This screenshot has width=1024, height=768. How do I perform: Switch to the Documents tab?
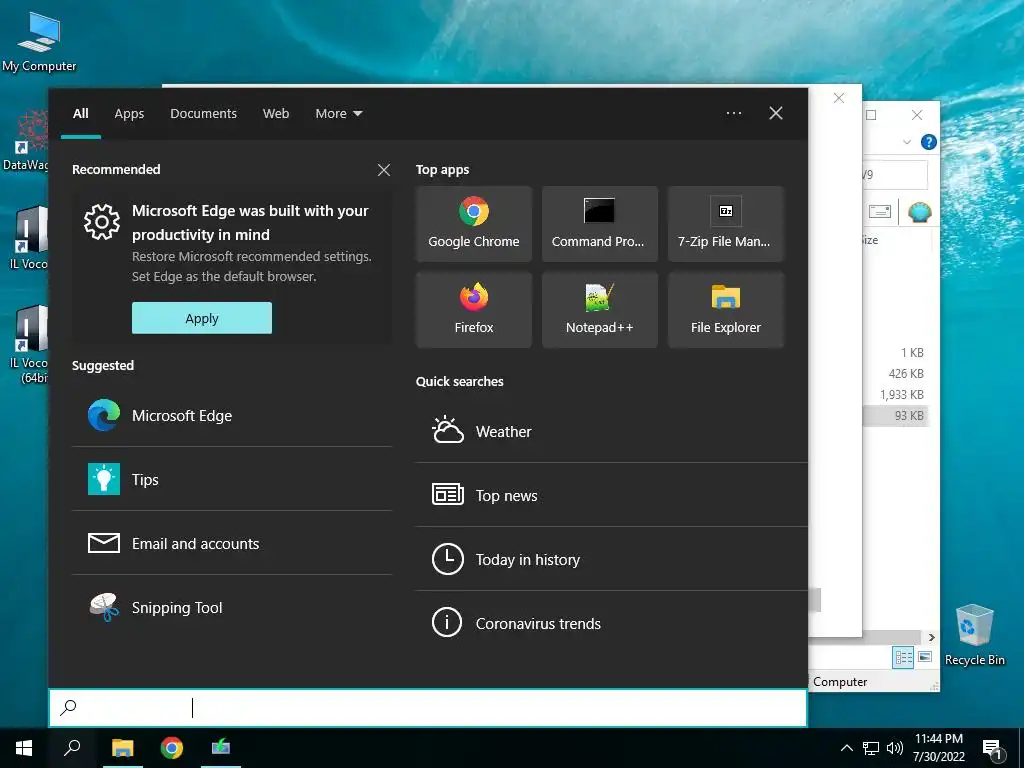203,114
